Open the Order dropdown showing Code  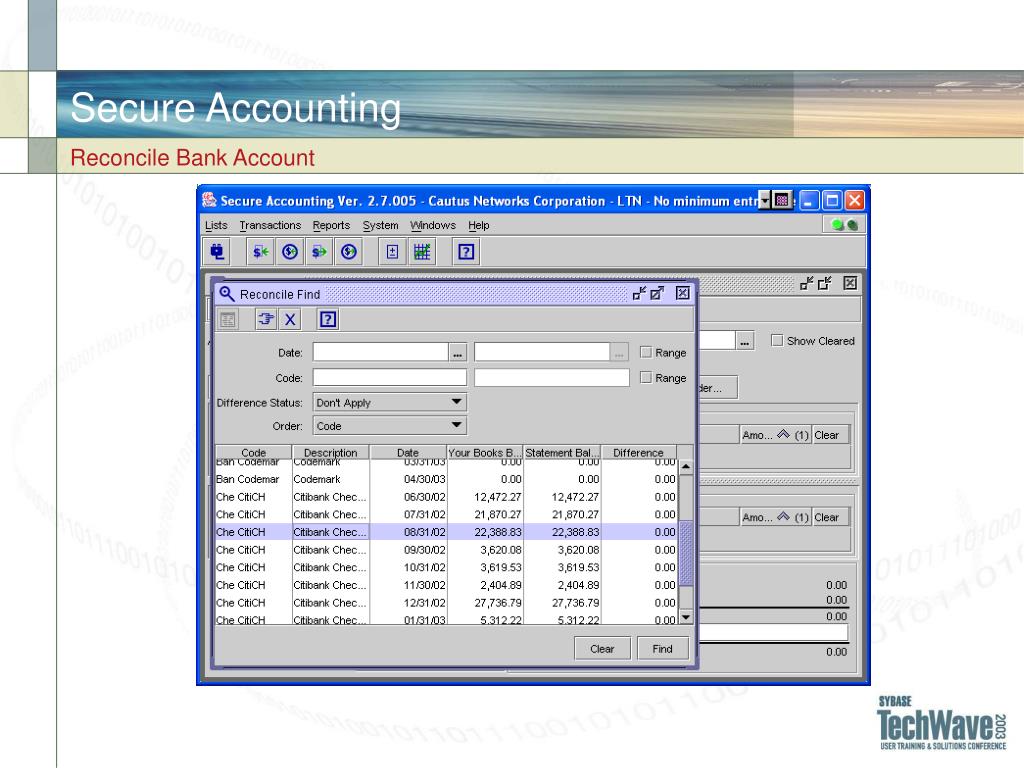coord(390,426)
